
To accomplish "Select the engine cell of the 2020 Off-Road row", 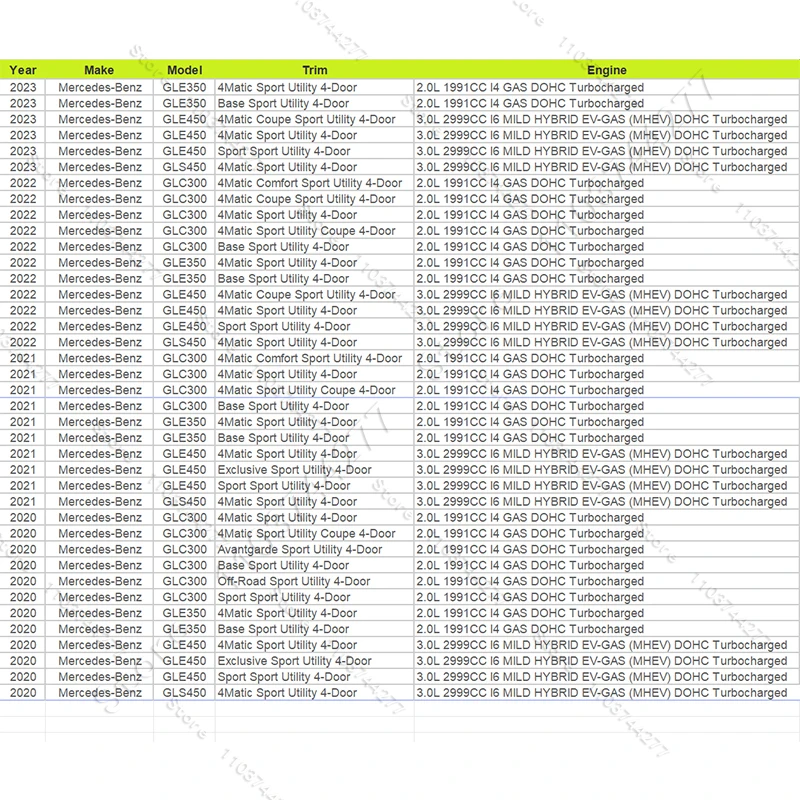I will point(607,581).
